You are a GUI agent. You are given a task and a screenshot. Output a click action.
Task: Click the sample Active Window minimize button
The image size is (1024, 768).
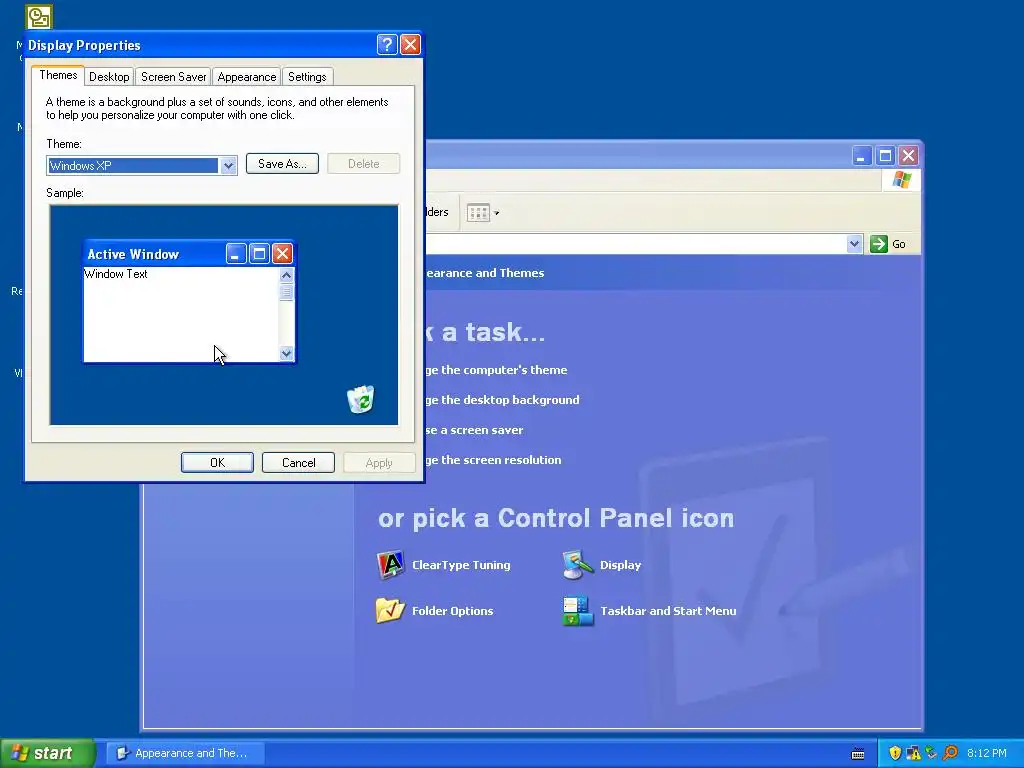pyautogui.click(x=236, y=253)
